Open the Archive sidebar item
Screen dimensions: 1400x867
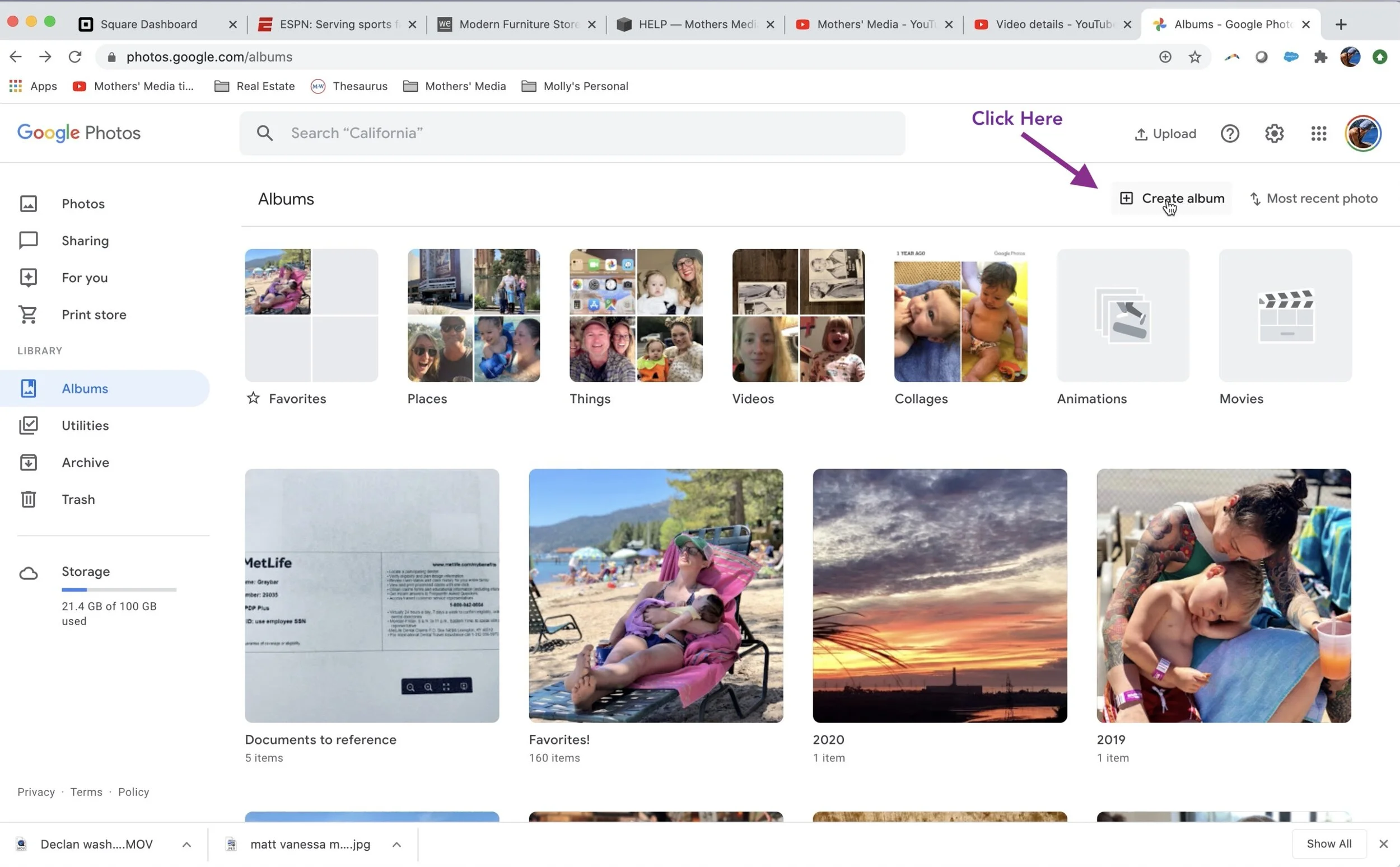click(85, 463)
